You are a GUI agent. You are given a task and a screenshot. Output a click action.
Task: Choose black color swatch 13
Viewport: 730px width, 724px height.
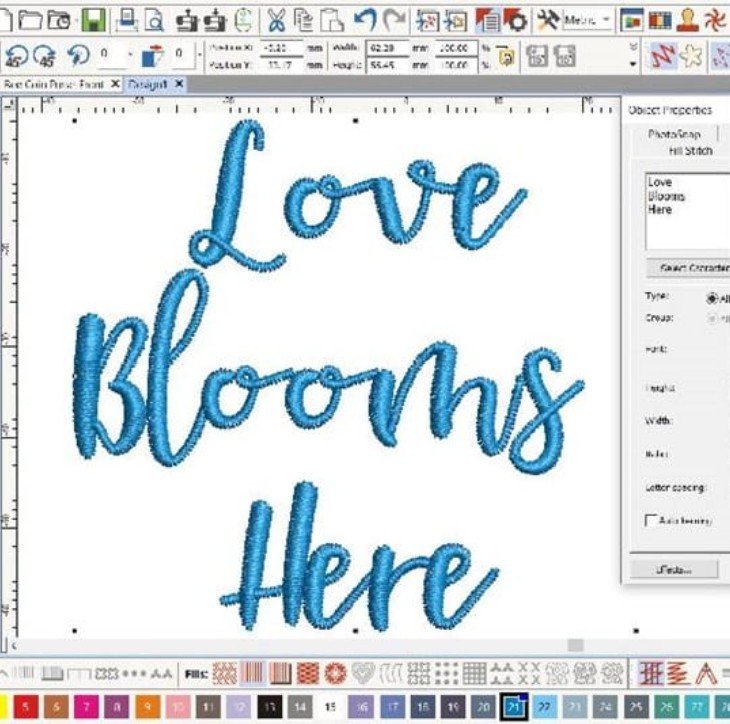click(270, 707)
